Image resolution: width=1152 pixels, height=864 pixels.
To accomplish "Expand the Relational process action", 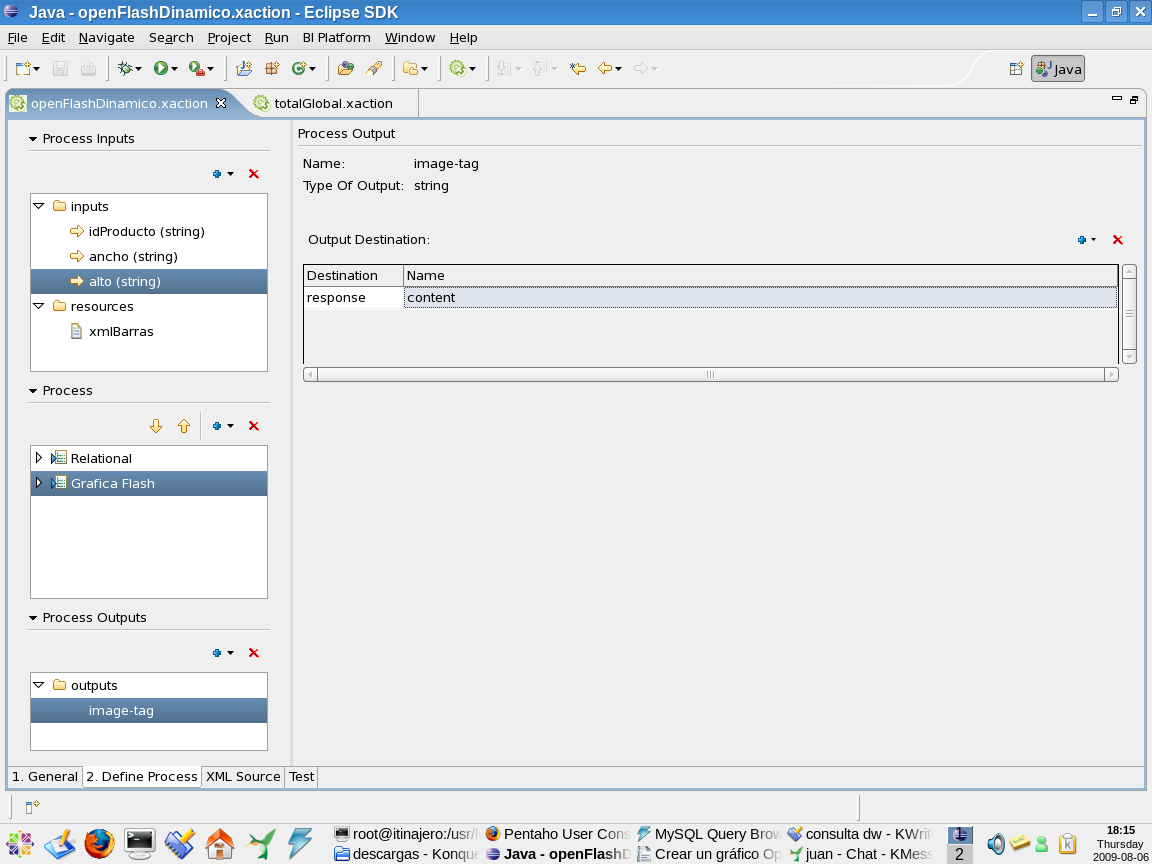I will [x=39, y=458].
